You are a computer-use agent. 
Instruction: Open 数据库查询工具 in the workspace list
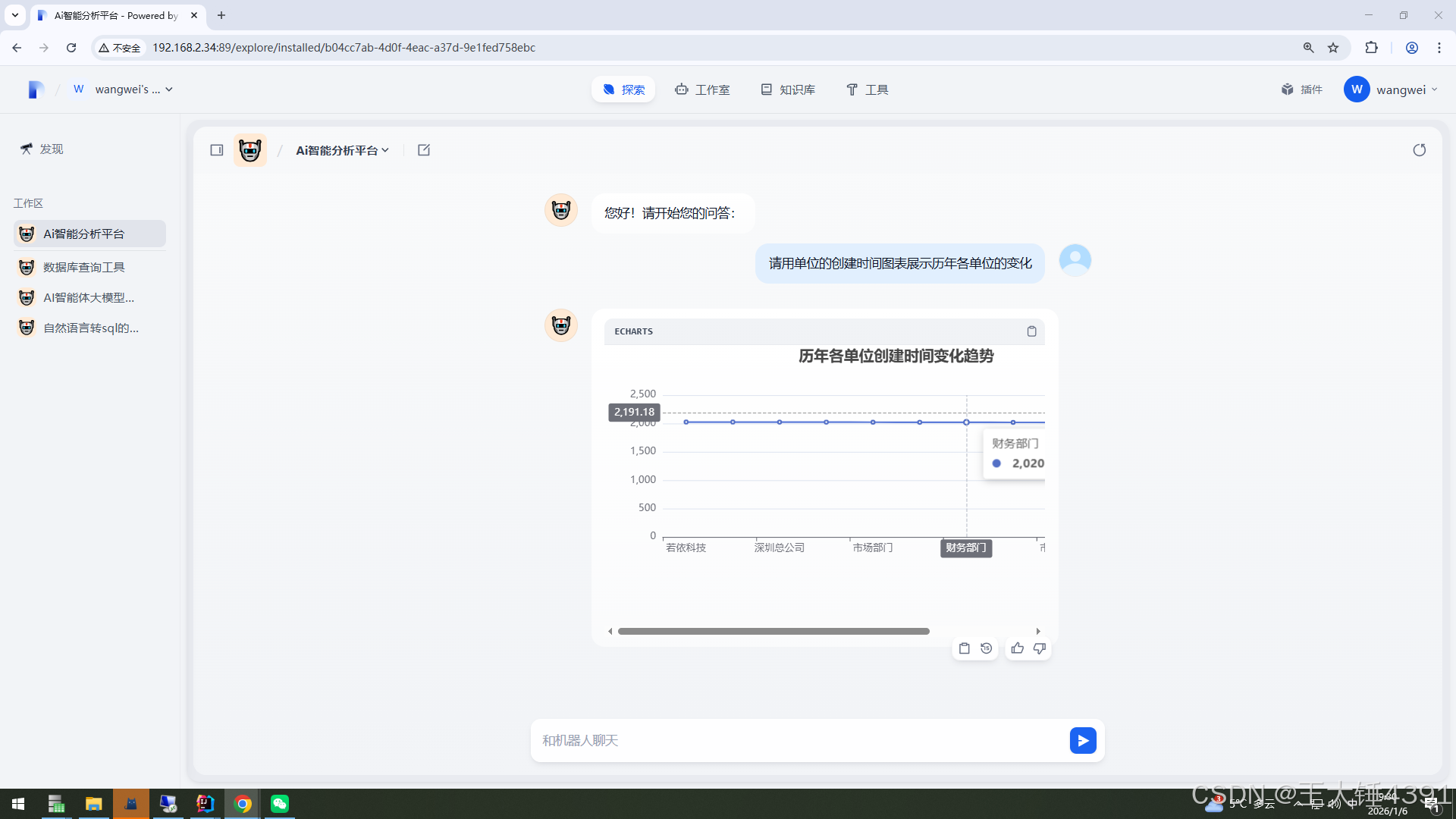[83, 267]
